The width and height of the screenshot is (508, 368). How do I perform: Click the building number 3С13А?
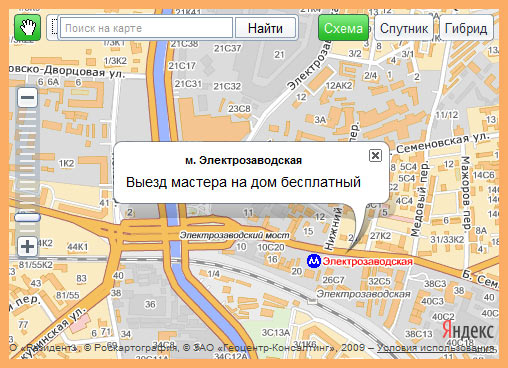(x=275, y=332)
